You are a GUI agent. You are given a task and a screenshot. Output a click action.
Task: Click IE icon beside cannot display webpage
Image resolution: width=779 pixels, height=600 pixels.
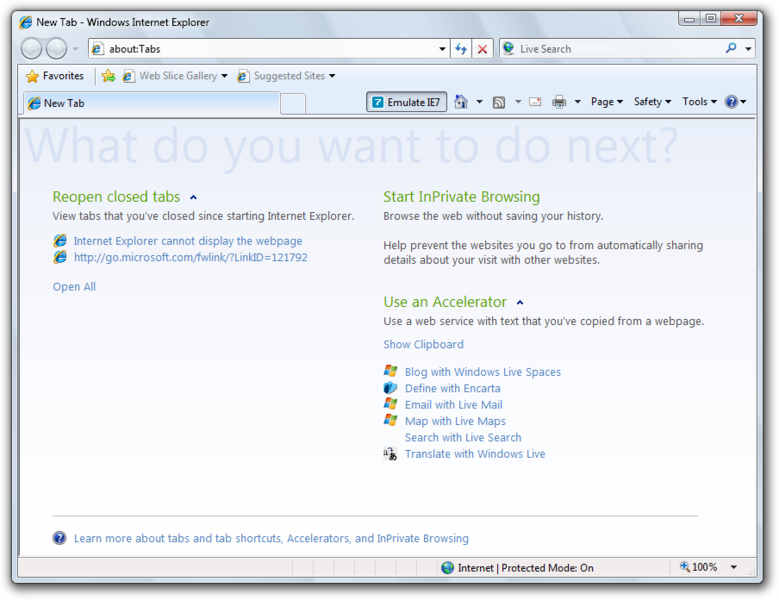coord(60,240)
